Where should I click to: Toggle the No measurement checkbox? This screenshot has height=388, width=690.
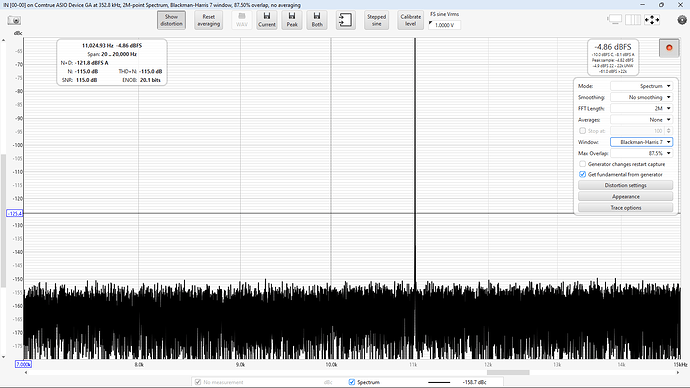click(x=198, y=382)
